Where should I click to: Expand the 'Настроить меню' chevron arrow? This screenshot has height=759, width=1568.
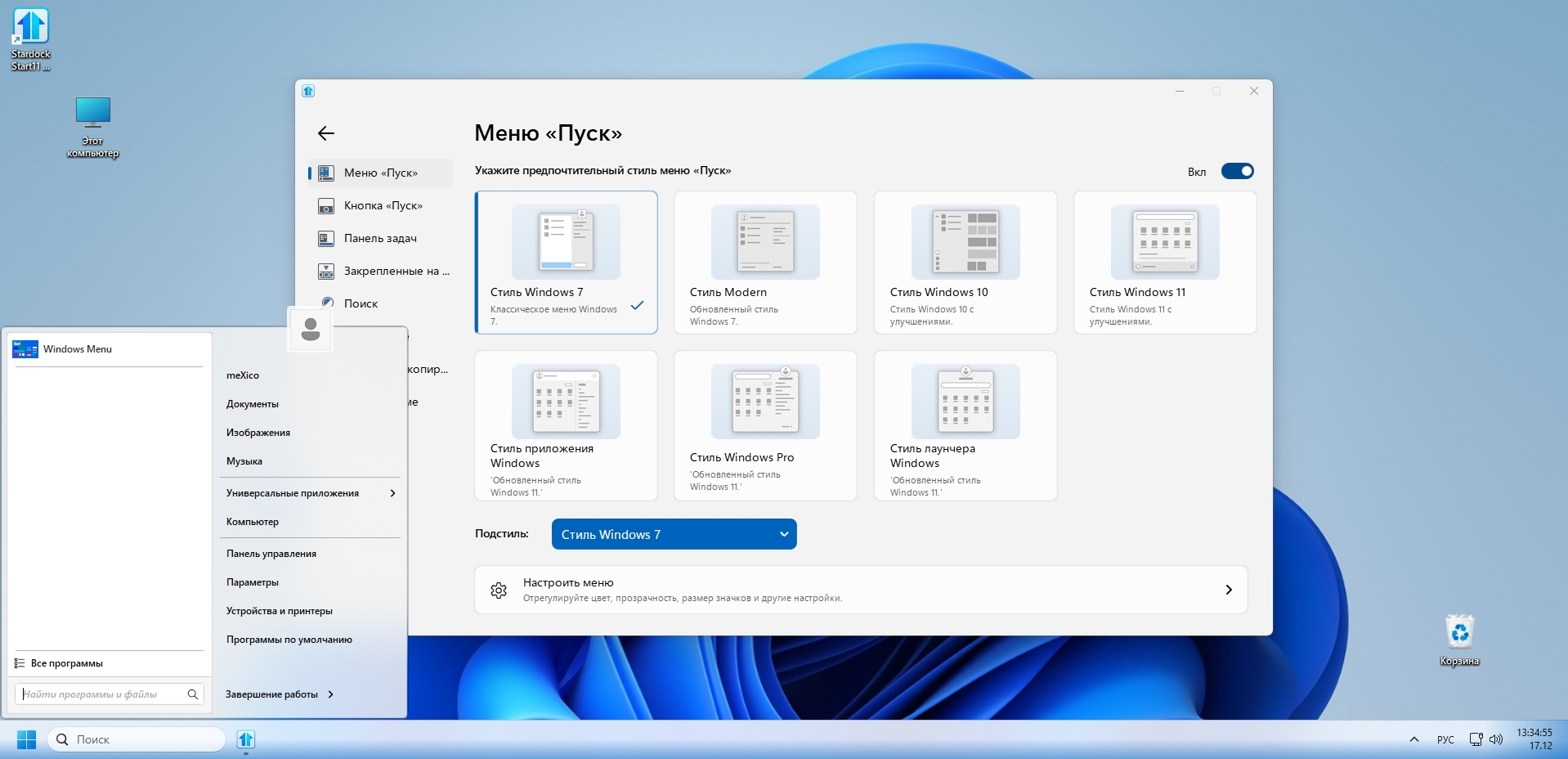tap(1228, 590)
